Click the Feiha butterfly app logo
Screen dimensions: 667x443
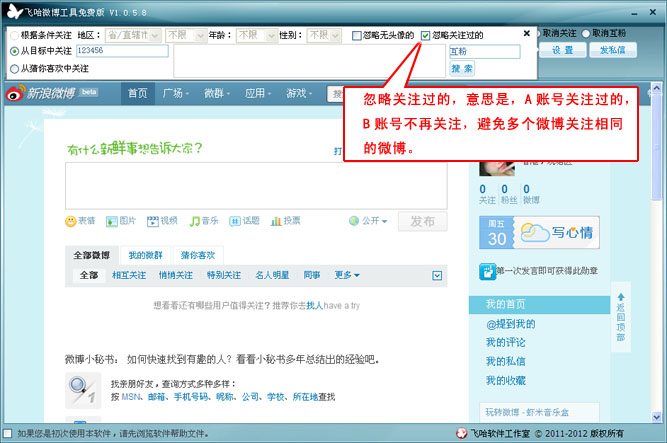click(x=14, y=11)
